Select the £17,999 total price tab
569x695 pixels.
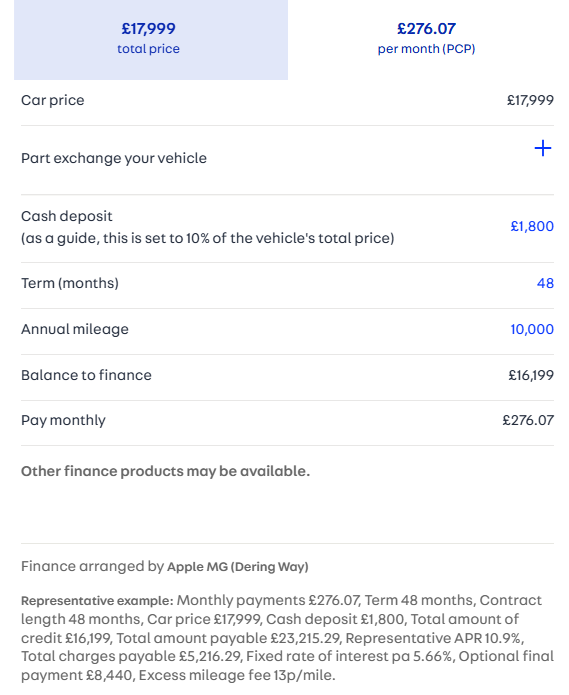pyautogui.click(x=151, y=40)
